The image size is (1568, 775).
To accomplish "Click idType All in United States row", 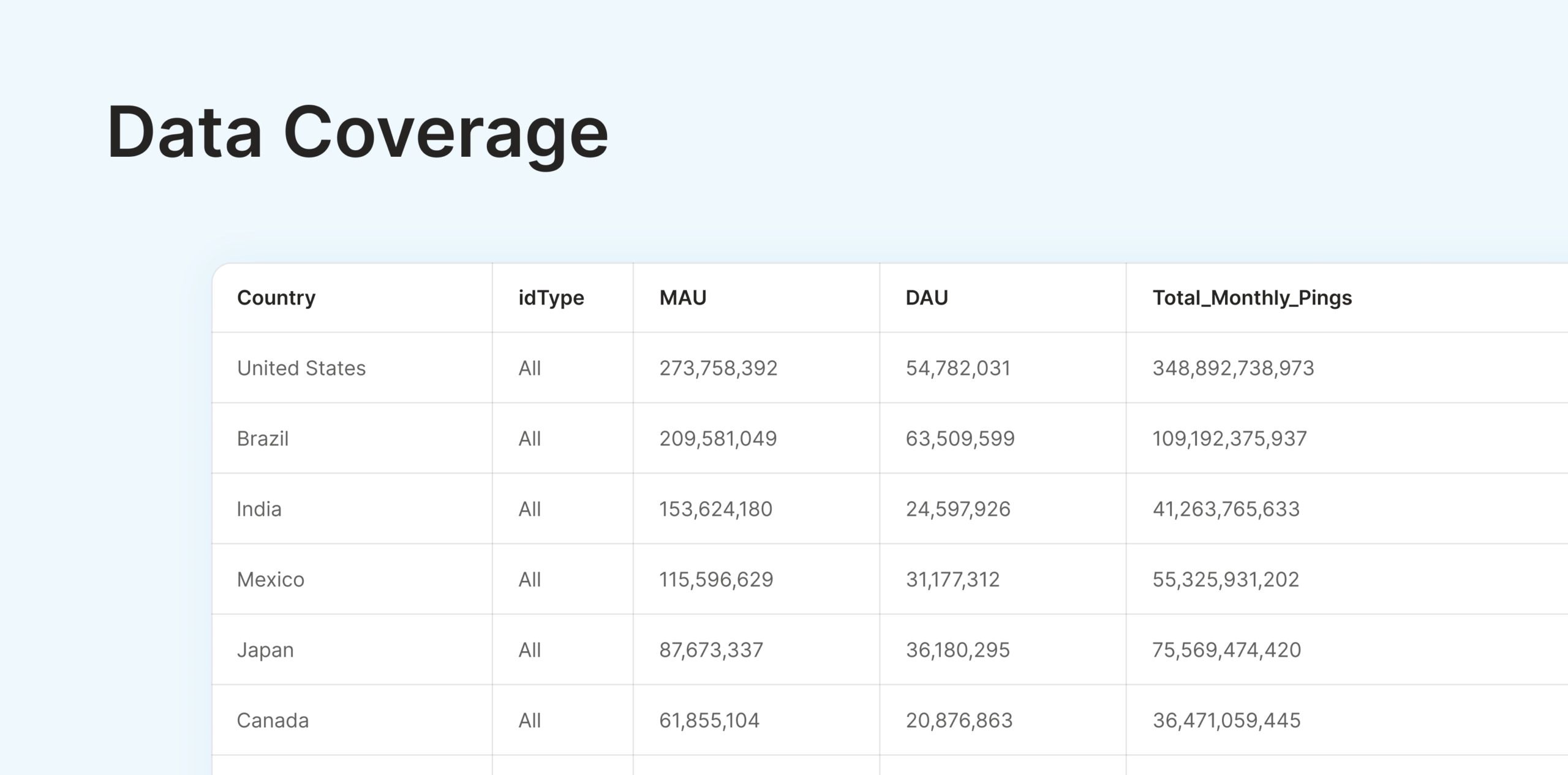I will click(530, 368).
